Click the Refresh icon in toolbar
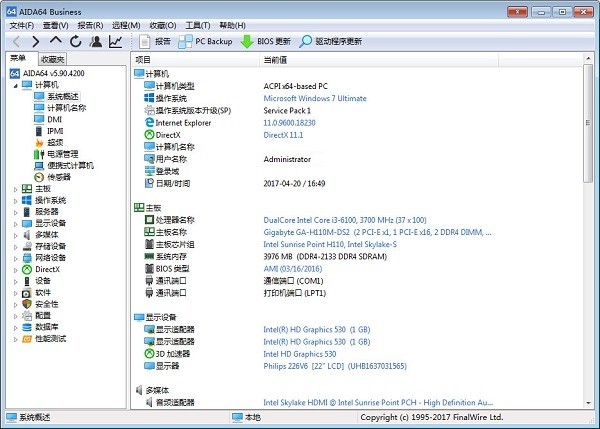The image size is (600, 429). [75, 42]
